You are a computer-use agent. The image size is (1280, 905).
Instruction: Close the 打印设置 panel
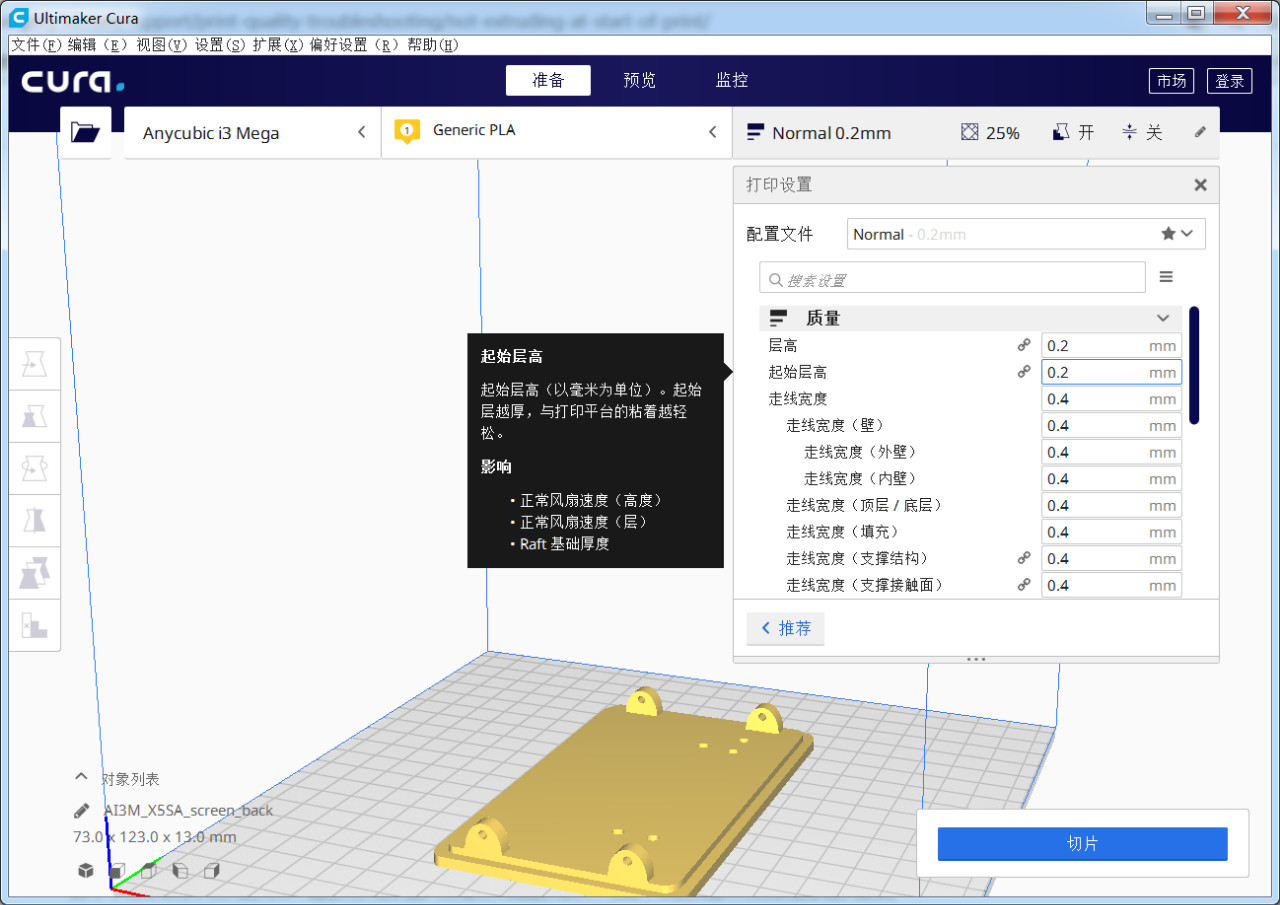click(x=1201, y=185)
